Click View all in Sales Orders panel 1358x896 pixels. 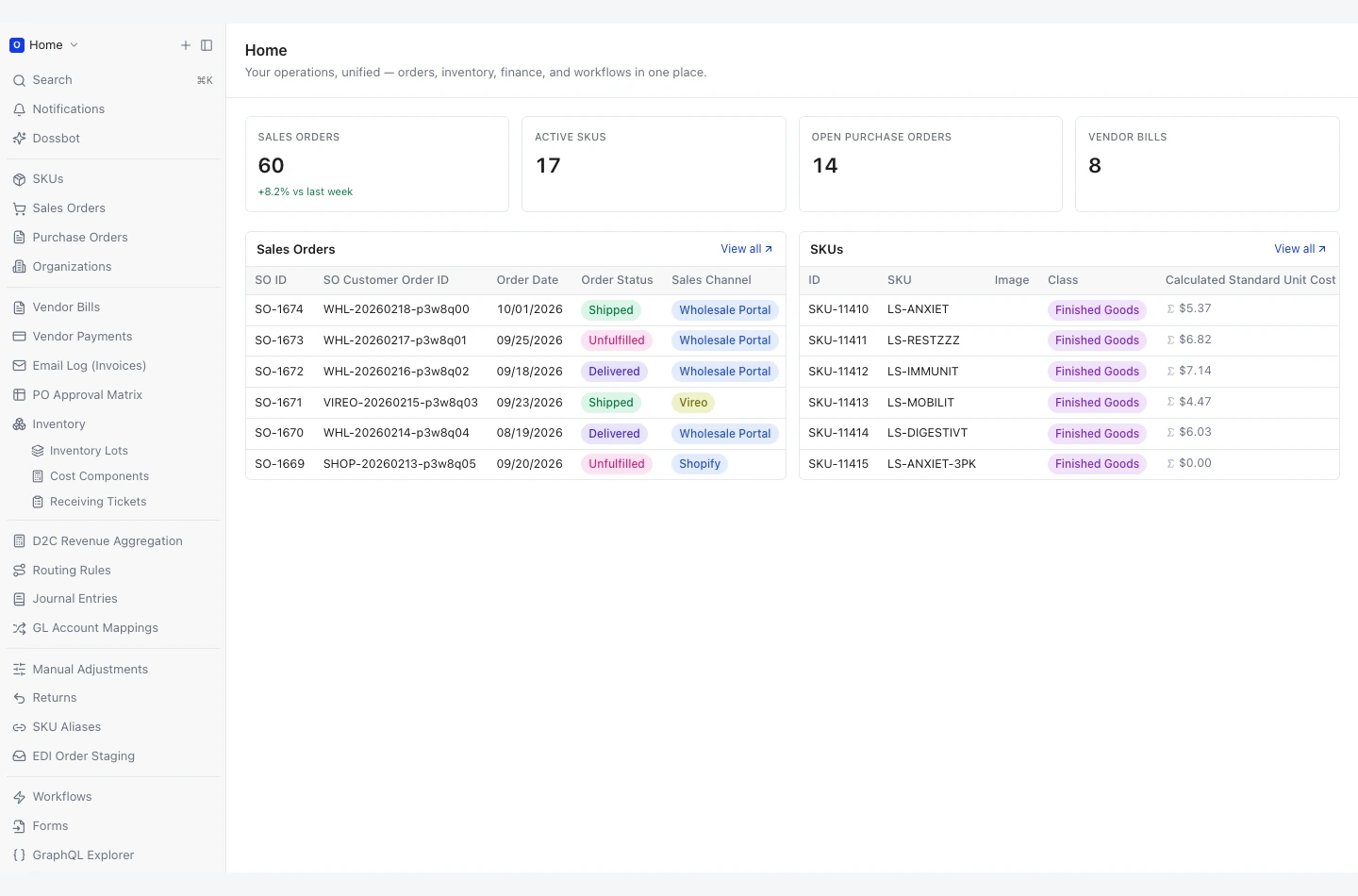746,249
